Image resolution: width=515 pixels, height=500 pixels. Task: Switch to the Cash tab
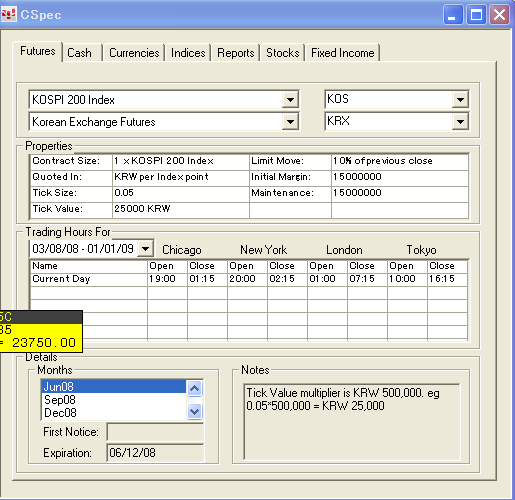[82, 53]
